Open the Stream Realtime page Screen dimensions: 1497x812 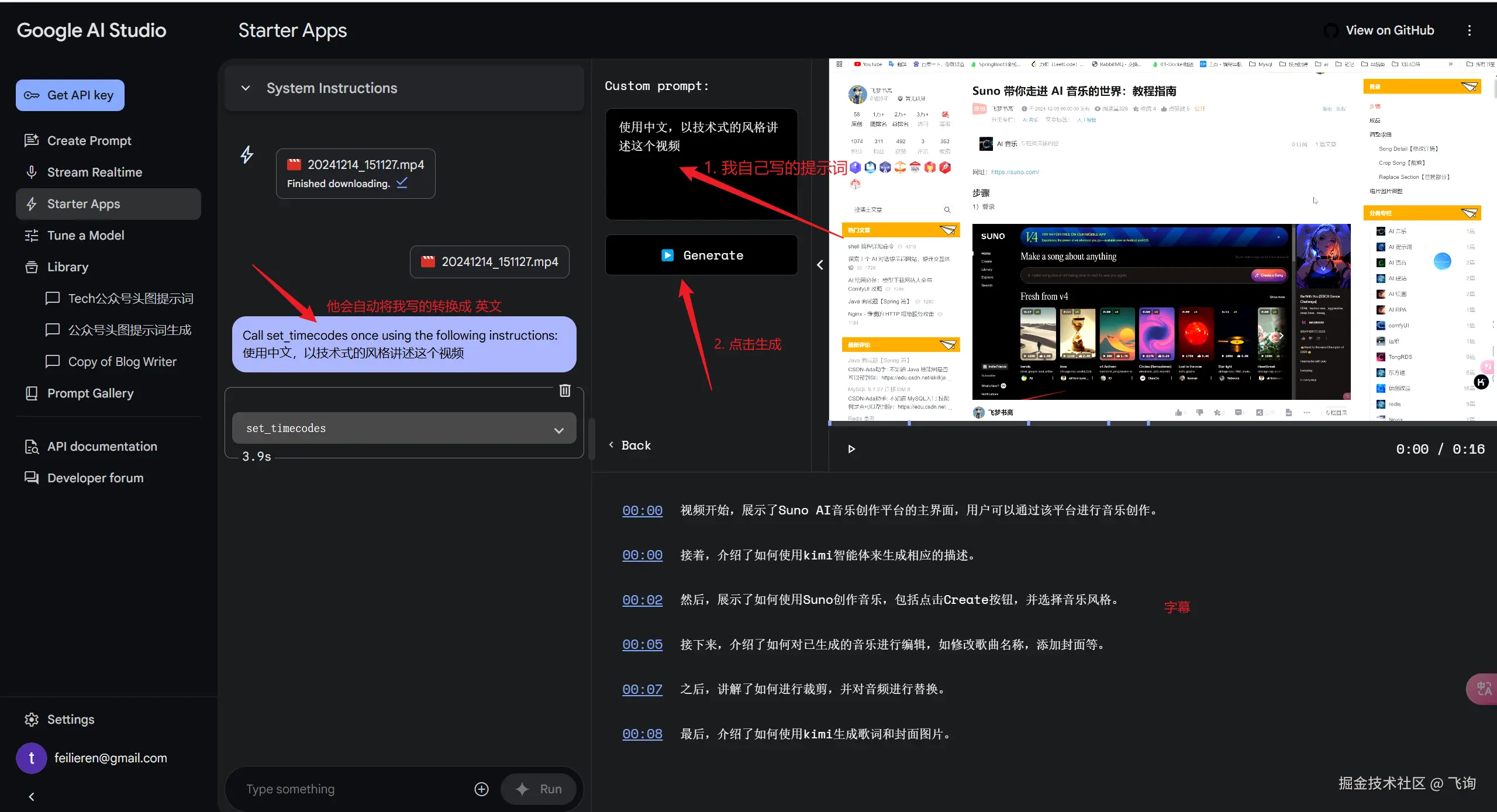[95, 172]
